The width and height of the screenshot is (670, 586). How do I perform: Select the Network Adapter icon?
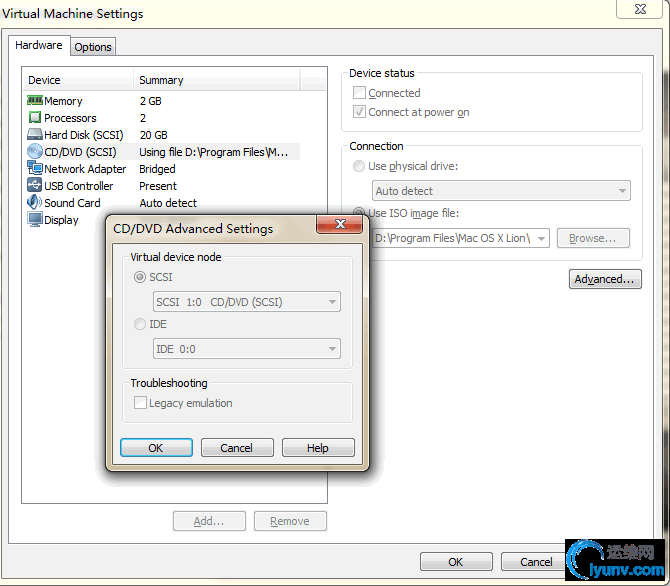click(x=35, y=168)
